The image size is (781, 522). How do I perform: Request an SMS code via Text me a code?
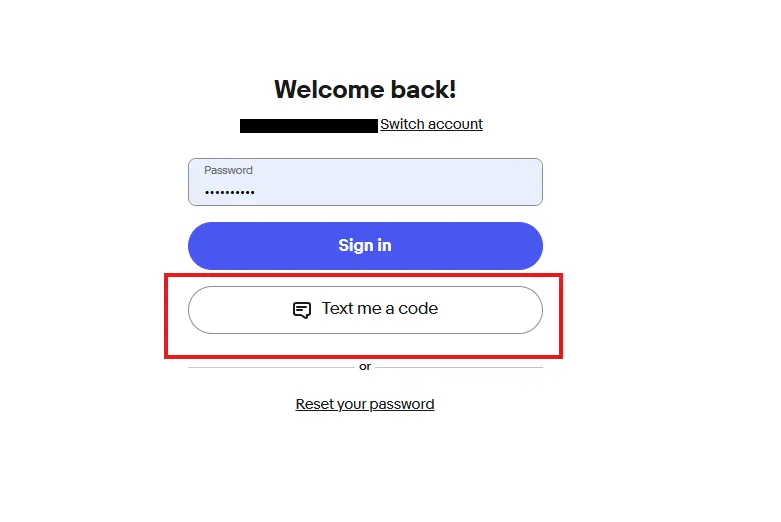[x=365, y=310]
